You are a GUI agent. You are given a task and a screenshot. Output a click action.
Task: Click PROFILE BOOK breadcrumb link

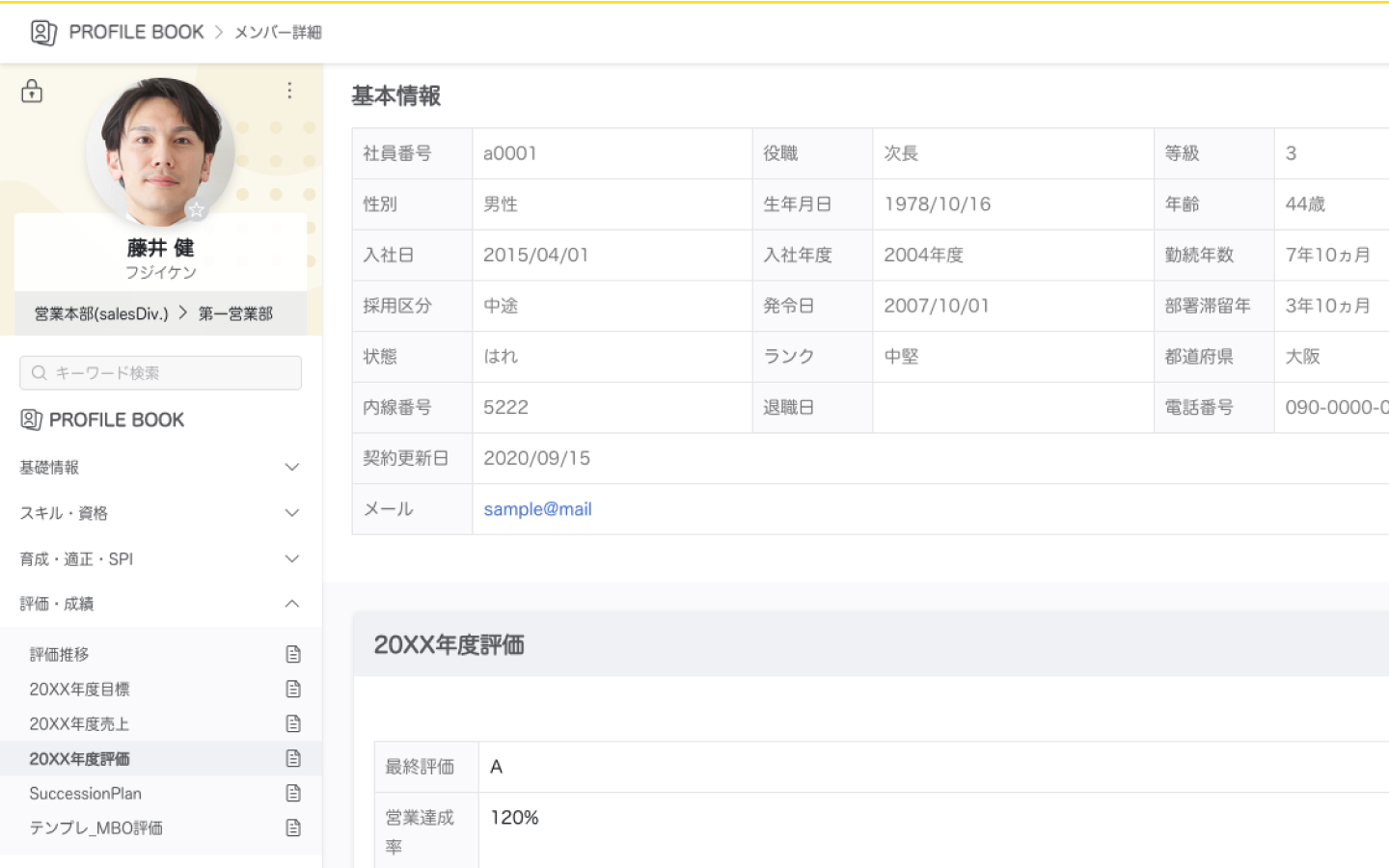(136, 33)
